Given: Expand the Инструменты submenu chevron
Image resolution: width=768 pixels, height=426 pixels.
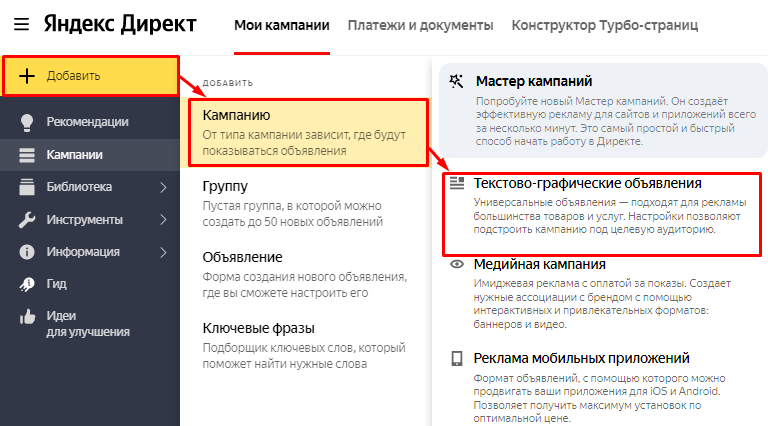Looking at the screenshot, I should tap(164, 219).
